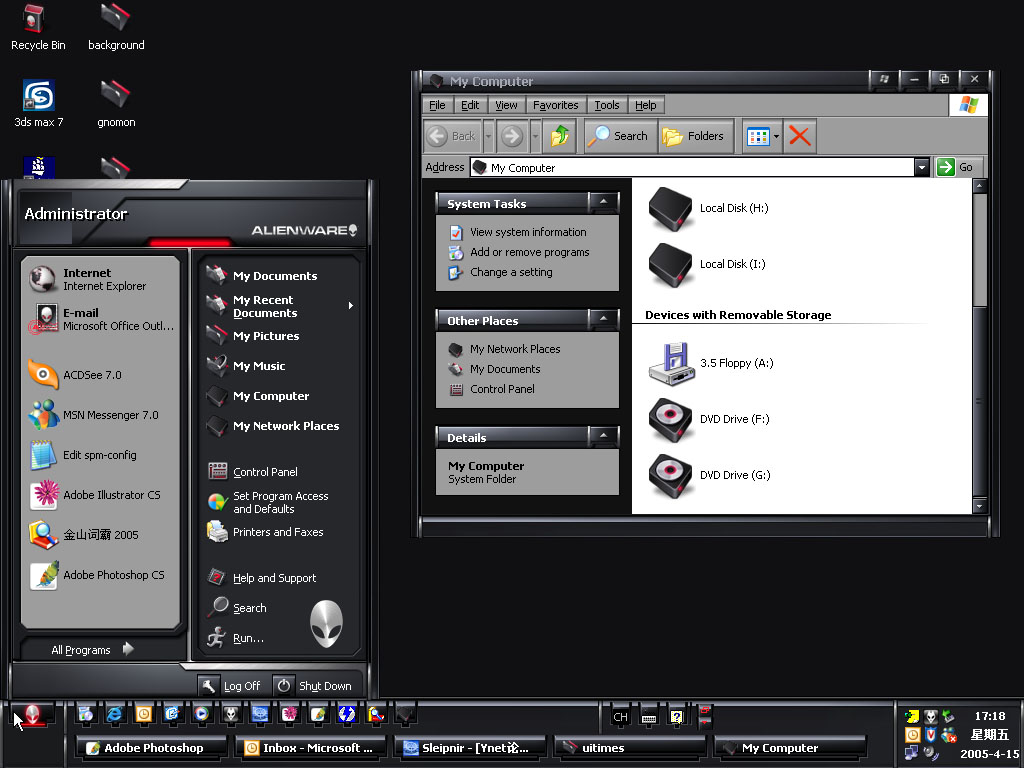Launch 金山词霸 2005 dictionary
The image size is (1024, 768).
(101, 535)
